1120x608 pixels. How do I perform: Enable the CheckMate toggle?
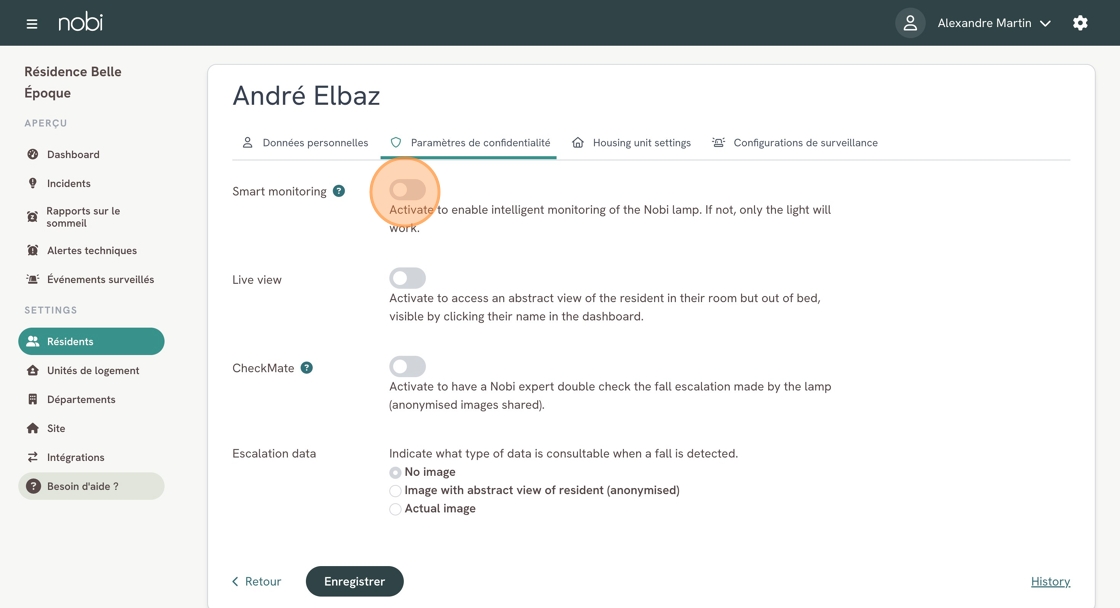pyautogui.click(x=407, y=367)
